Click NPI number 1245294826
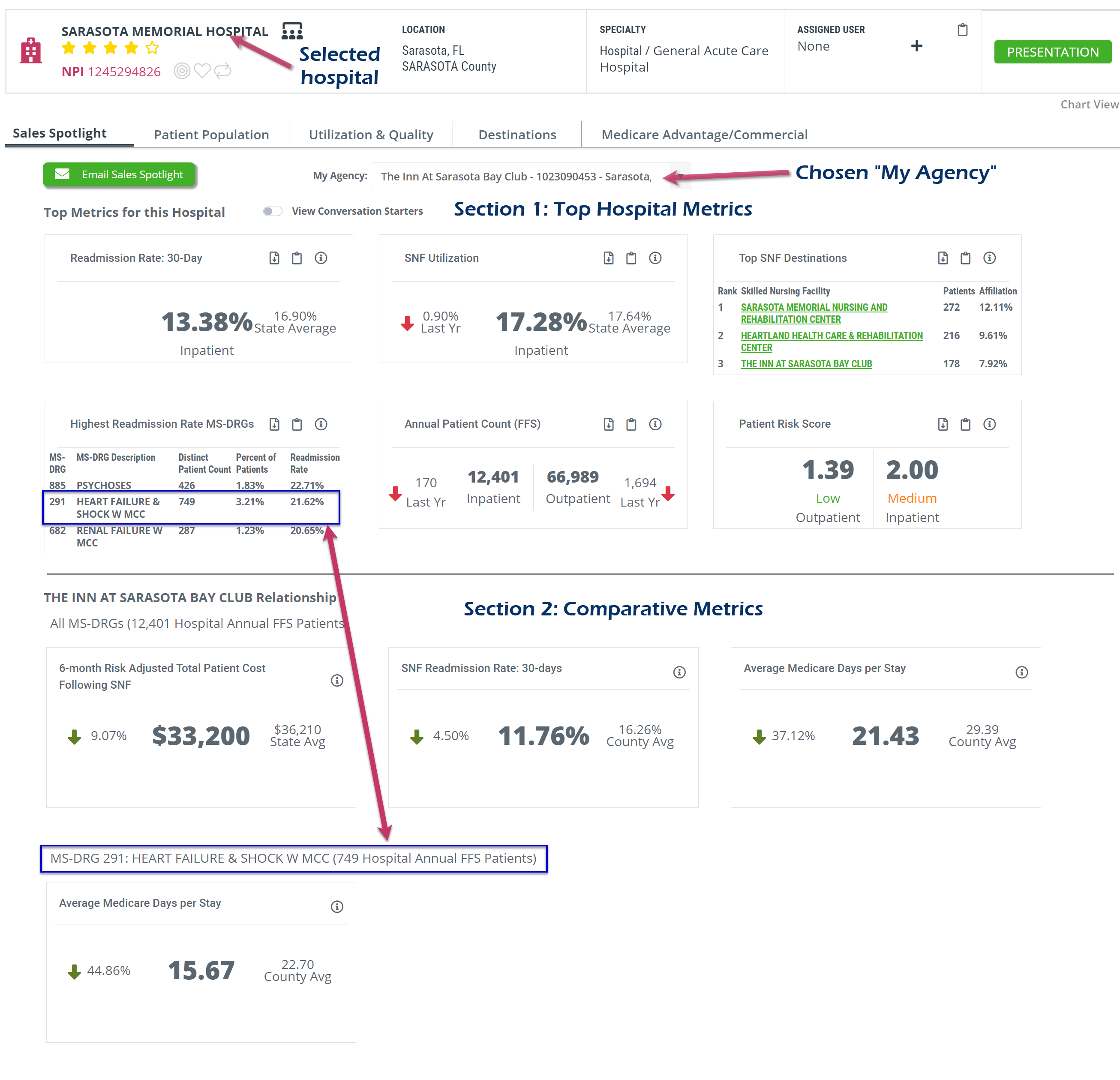The width and height of the screenshot is (1120, 1080). (x=124, y=72)
